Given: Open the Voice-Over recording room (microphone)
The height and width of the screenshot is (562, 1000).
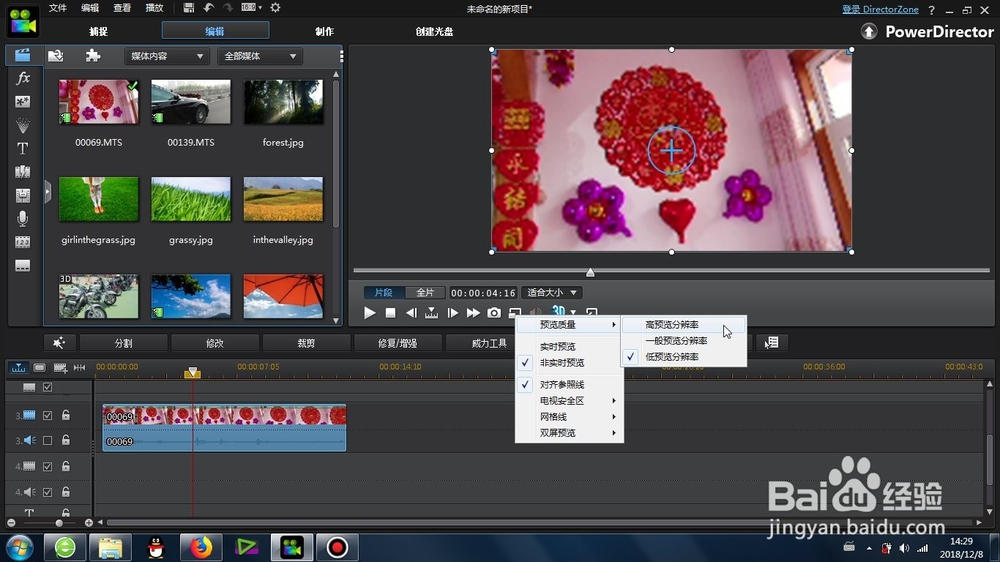Looking at the screenshot, I should 22,219.
